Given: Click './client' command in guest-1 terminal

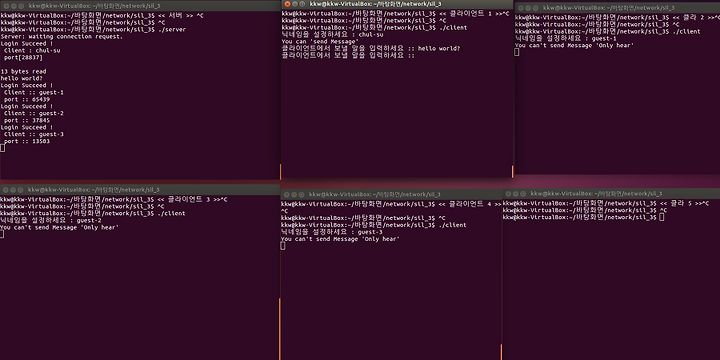Looking at the screenshot, I should (686, 32).
